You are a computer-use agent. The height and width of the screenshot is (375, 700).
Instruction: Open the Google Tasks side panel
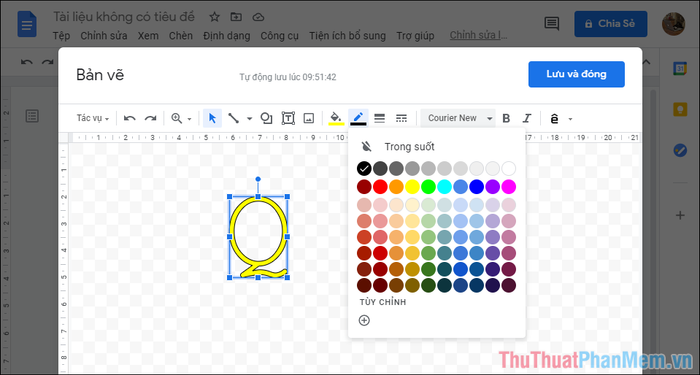[x=680, y=150]
